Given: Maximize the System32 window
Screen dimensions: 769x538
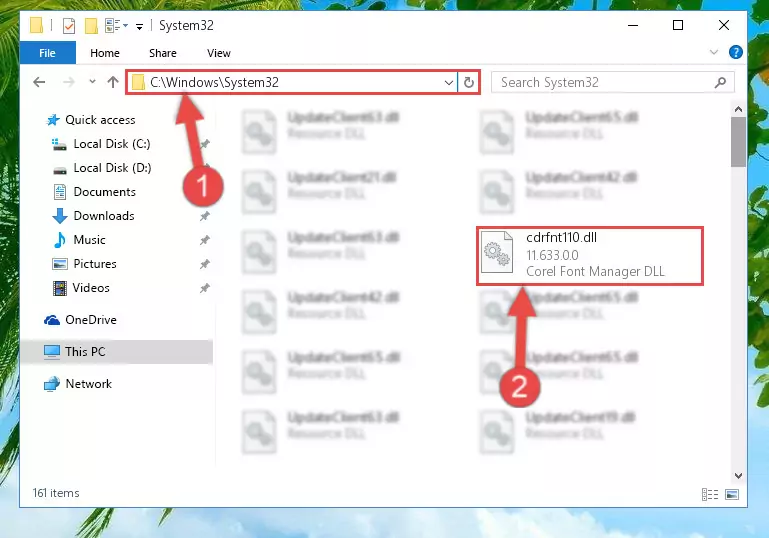Looking at the screenshot, I should [x=678, y=25].
